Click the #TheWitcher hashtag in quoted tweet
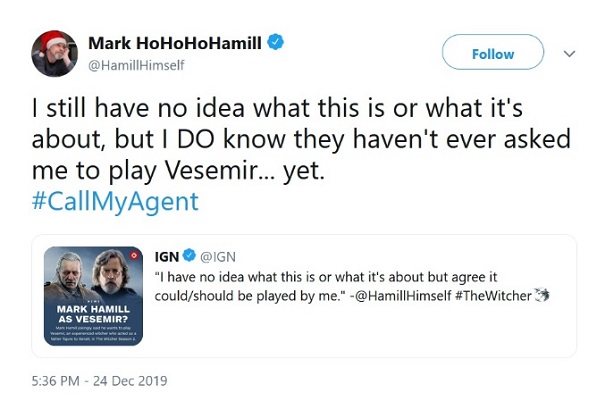The image size is (597, 401). [493, 296]
